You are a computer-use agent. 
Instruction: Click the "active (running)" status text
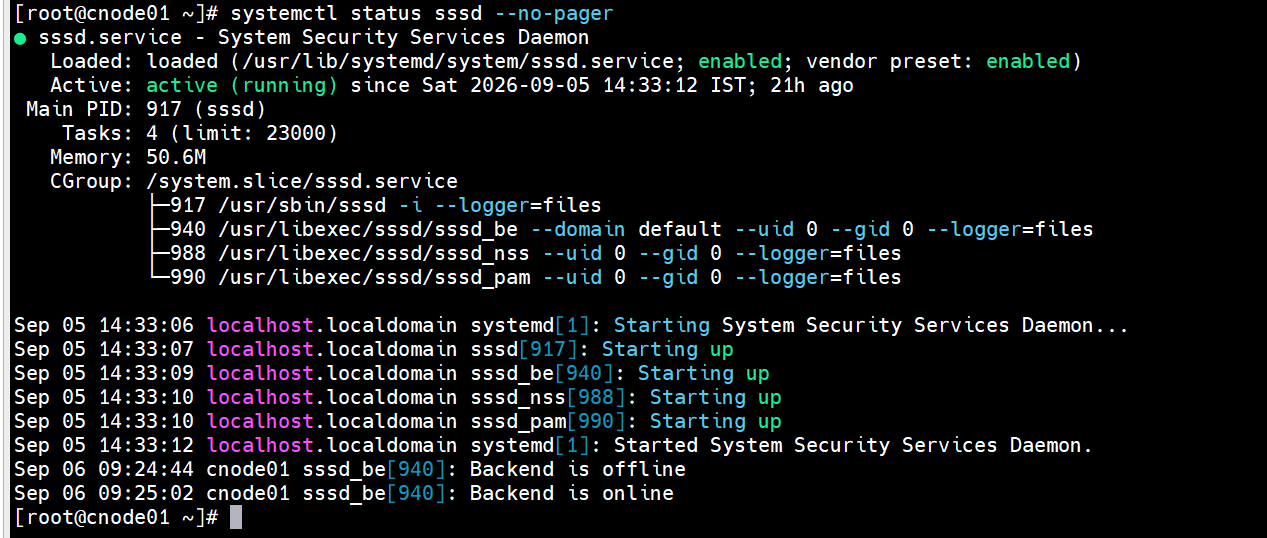pyautogui.click(x=241, y=85)
